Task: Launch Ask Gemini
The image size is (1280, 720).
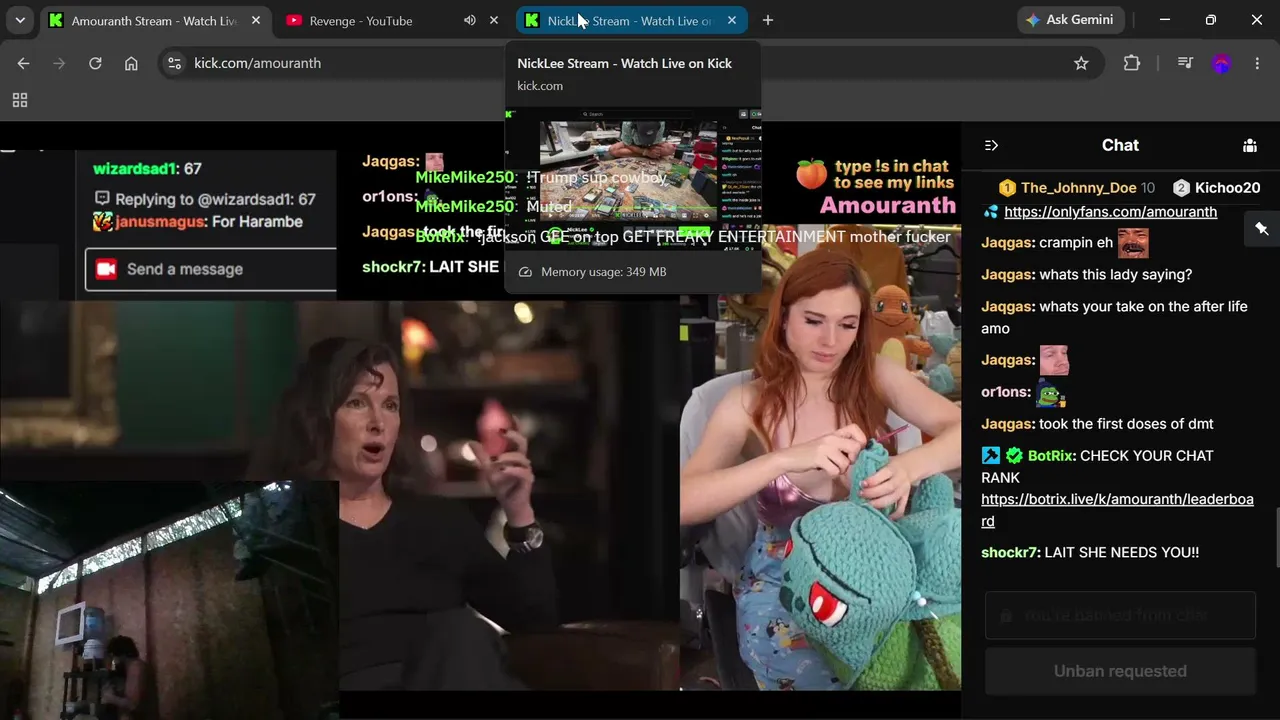Action: (x=1071, y=20)
